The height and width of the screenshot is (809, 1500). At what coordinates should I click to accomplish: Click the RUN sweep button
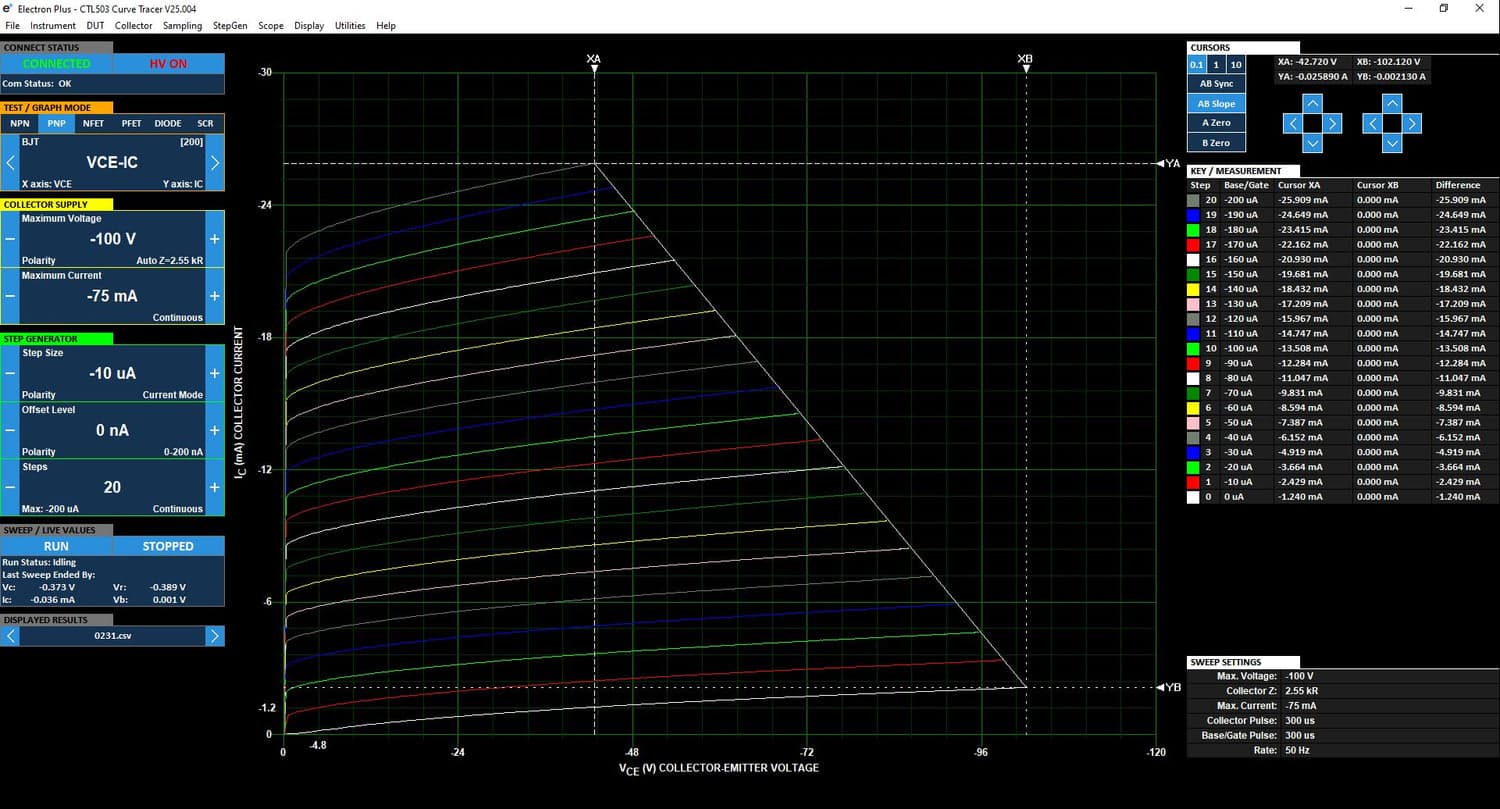point(56,546)
